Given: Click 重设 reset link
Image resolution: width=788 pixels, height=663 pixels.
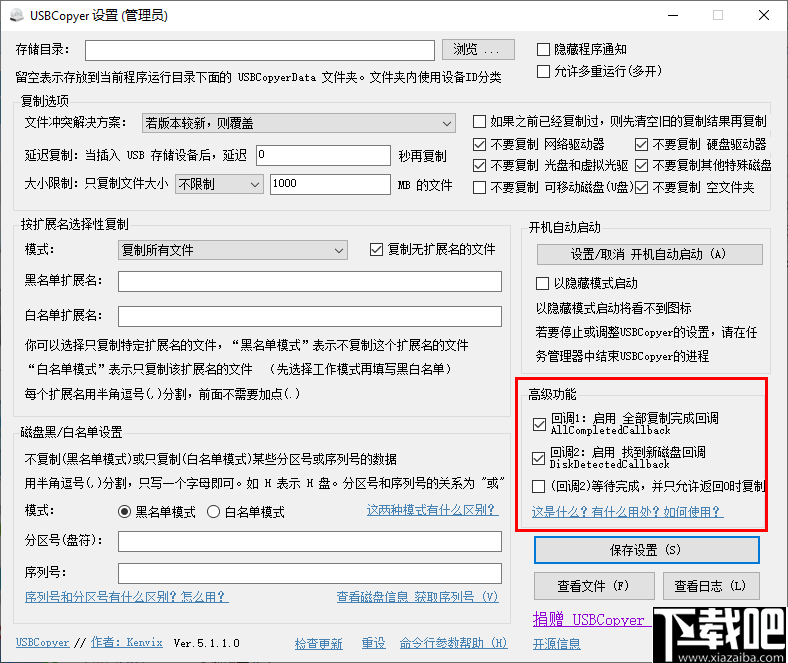Looking at the screenshot, I should [x=373, y=643].
